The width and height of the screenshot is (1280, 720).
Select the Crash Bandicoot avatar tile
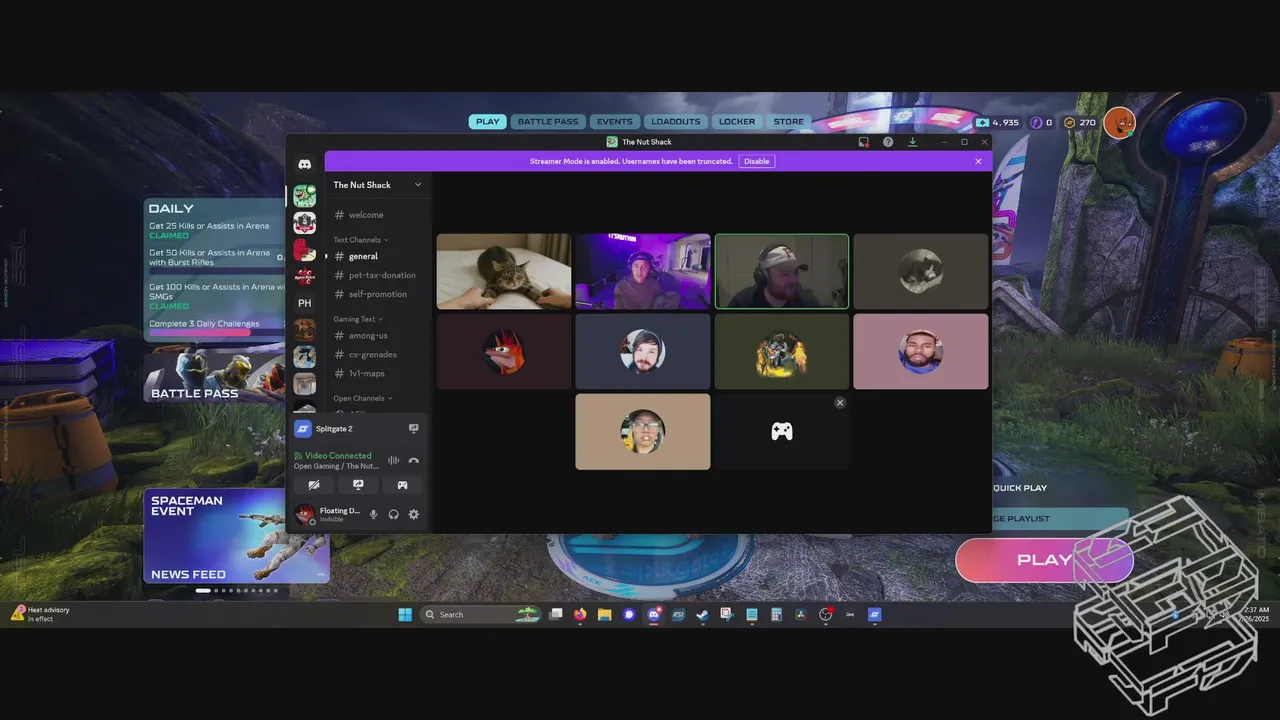pos(504,351)
